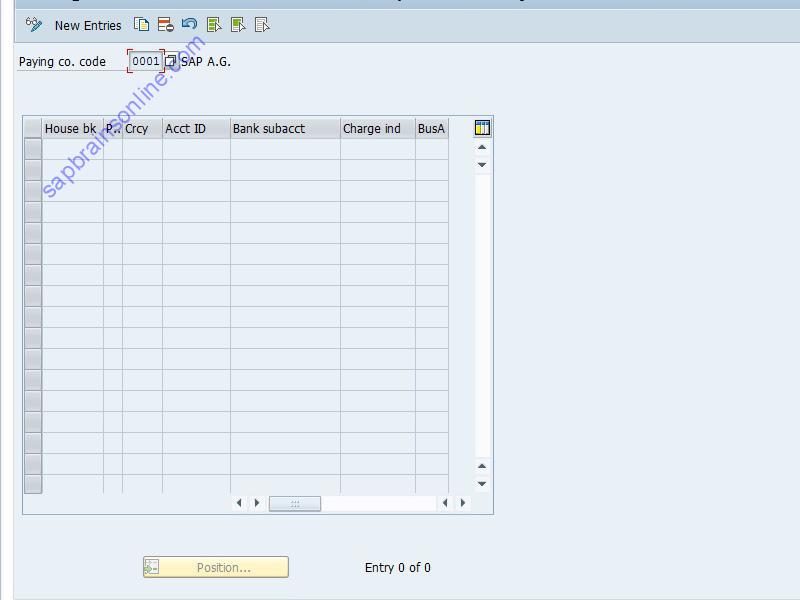The width and height of the screenshot is (800, 600).
Task: Click the Select Block icon
Action: click(238, 25)
